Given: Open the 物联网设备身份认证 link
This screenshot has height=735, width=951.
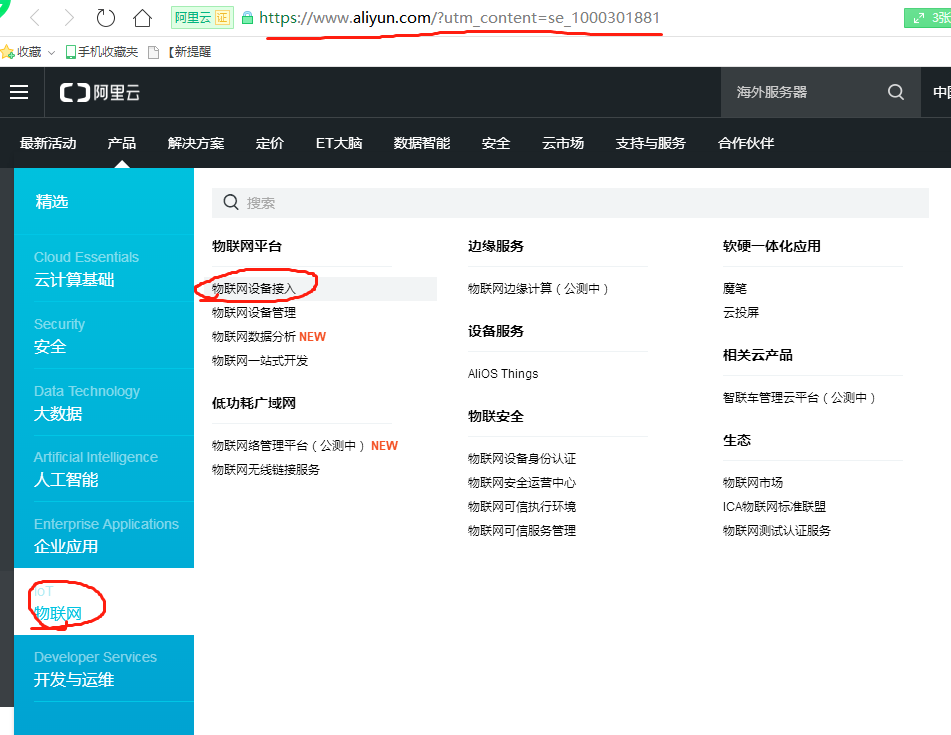Looking at the screenshot, I should point(522,458).
